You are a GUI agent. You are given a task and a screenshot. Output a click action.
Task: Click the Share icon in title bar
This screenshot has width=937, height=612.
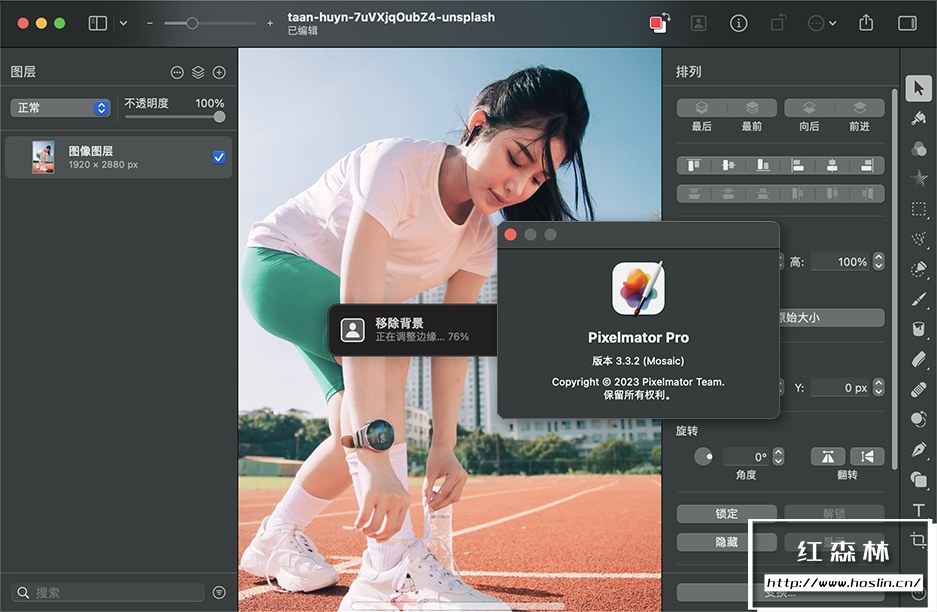866,23
